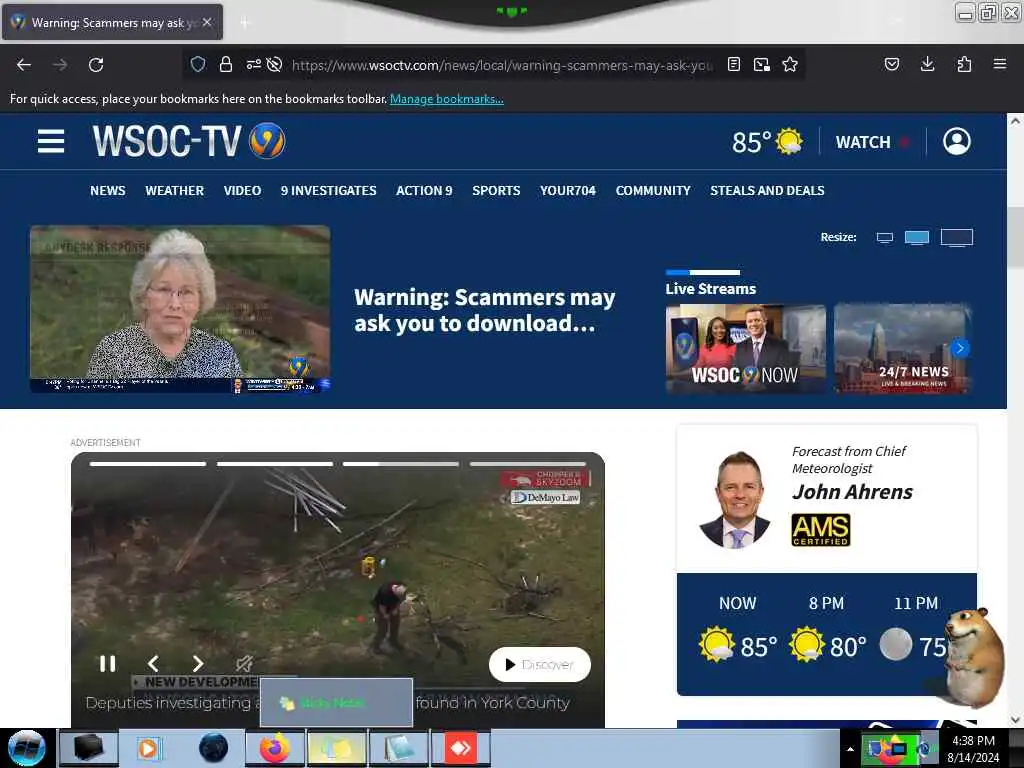Image resolution: width=1024 pixels, height=768 pixels.
Task: Open the sticky notes taskbar icon
Action: (336, 748)
